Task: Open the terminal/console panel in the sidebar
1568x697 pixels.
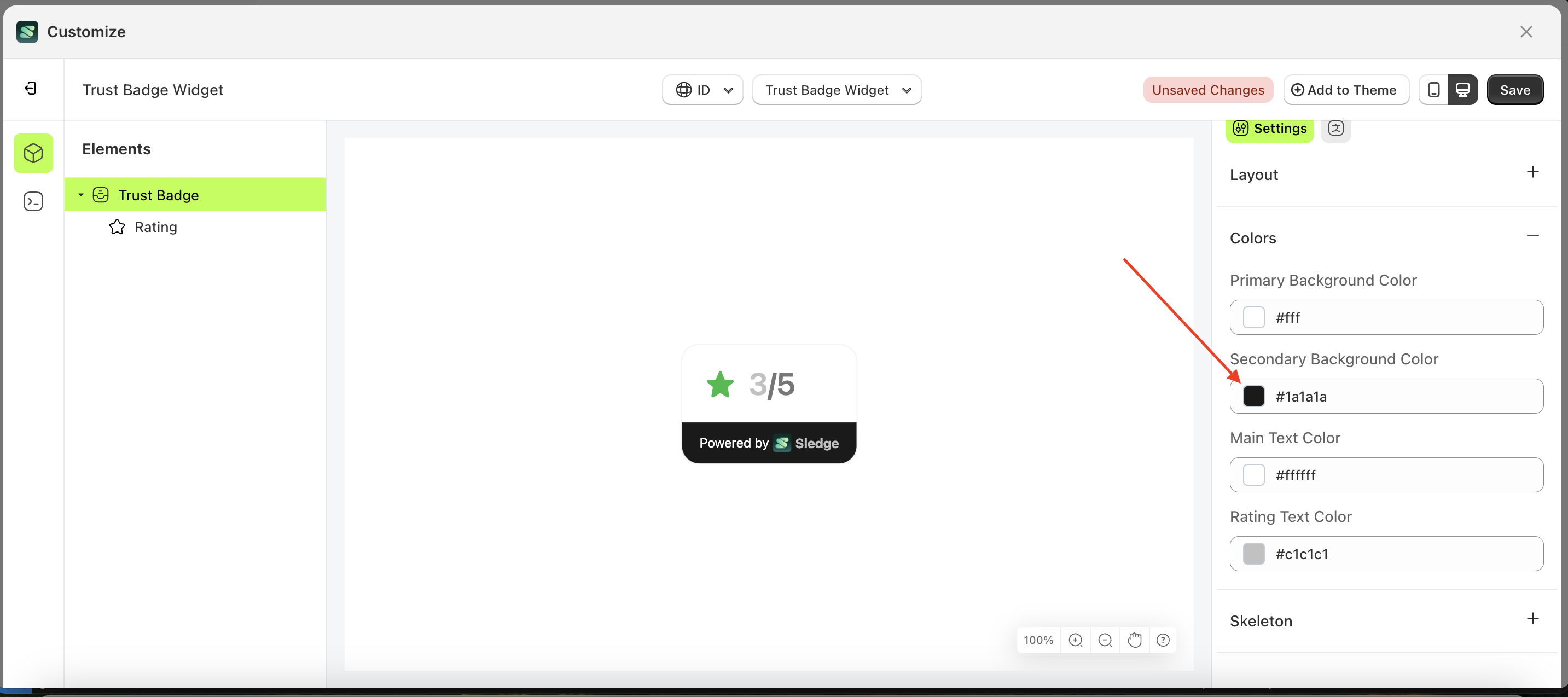Action: pos(33,201)
